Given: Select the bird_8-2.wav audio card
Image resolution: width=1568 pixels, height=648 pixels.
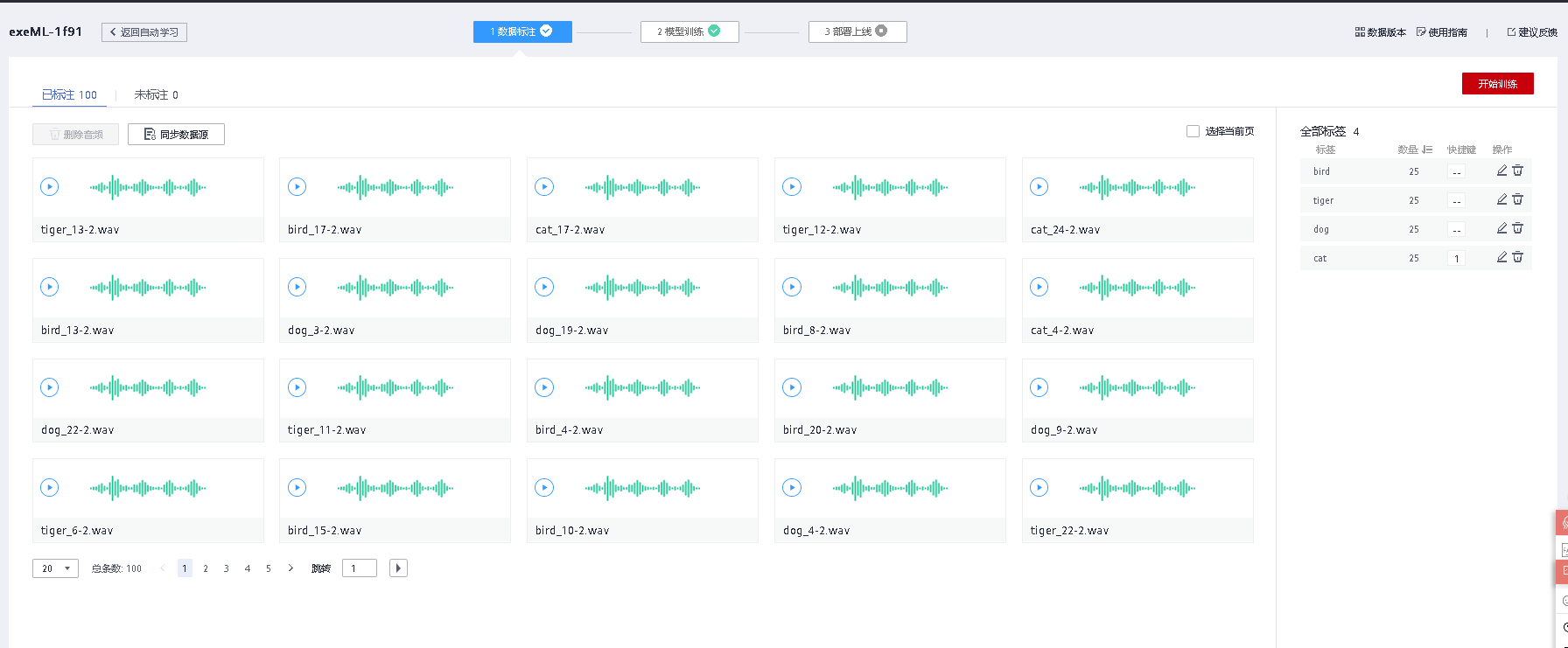Looking at the screenshot, I should (x=890, y=300).
